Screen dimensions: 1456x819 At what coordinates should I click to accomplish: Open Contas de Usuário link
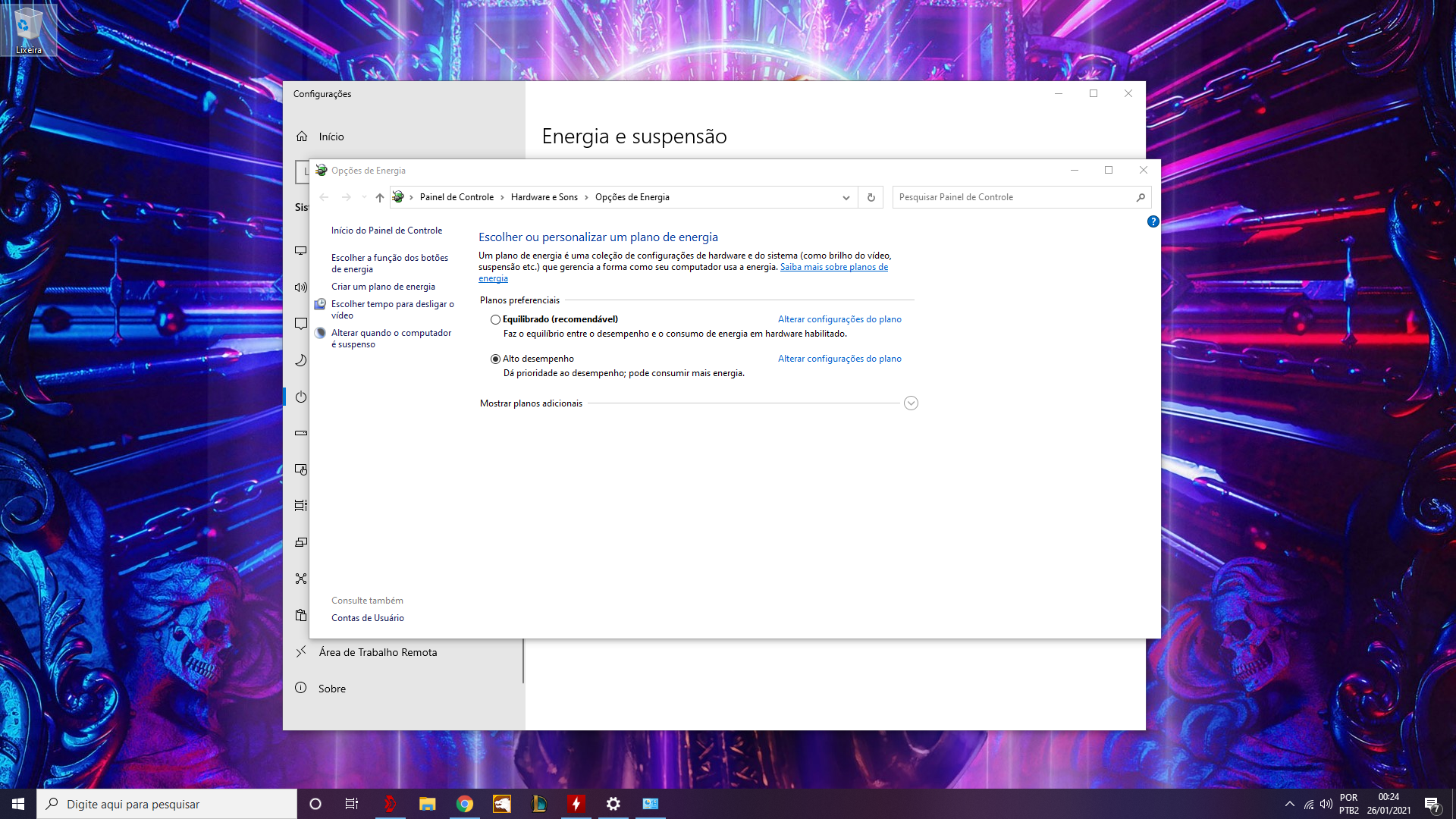tap(368, 618)
